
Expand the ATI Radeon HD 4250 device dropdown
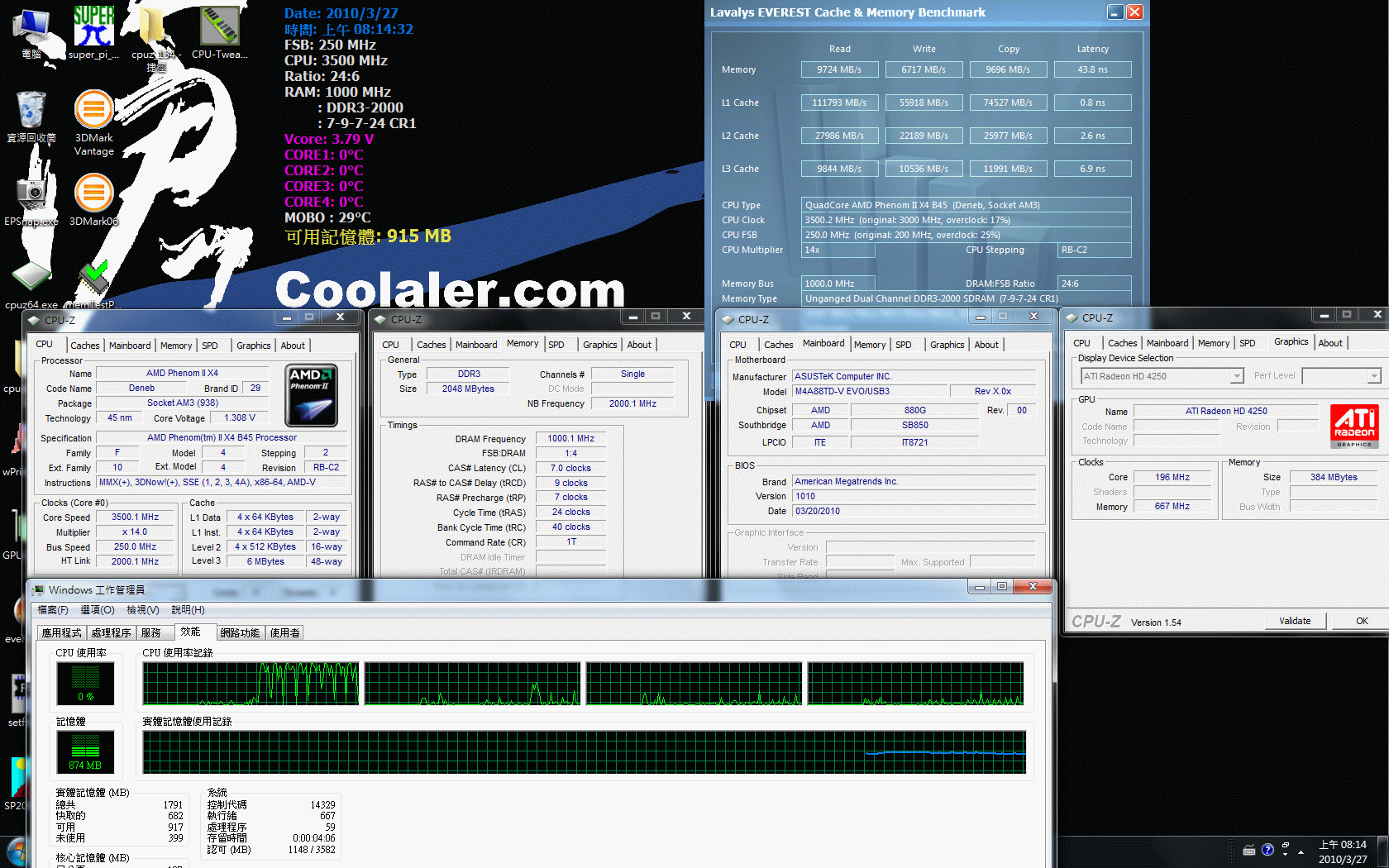click(1237, 376)
